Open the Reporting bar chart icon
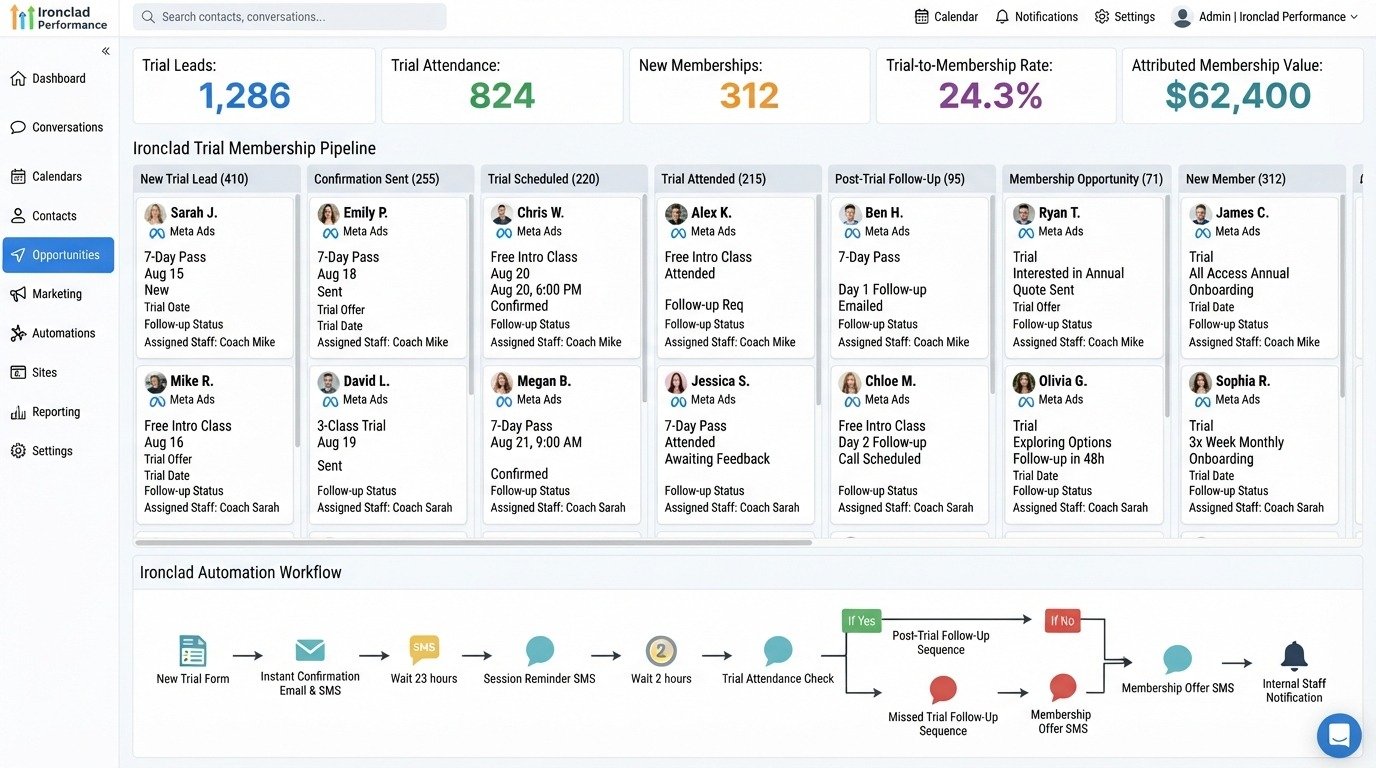Image resolution: width=1376 pixels, height=768 pixels. point(18,412)
